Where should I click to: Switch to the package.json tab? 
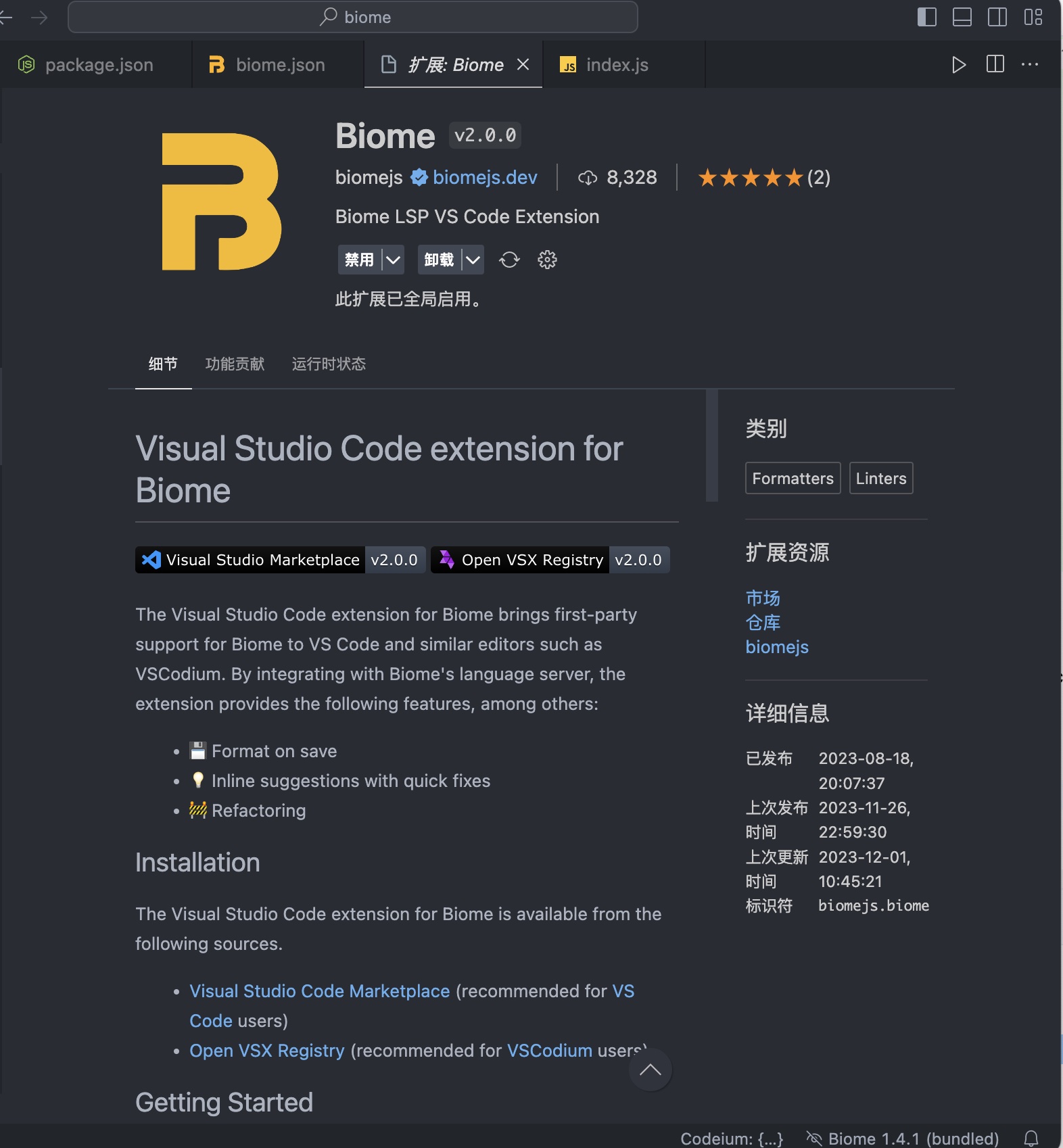96,65
